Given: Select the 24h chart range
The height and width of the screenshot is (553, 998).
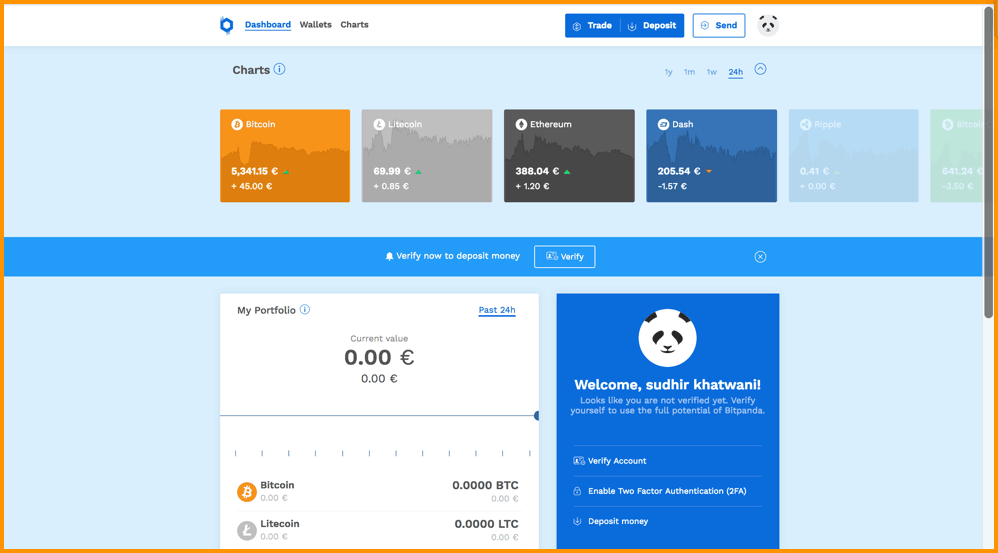Looking at the screenshot, I should coord(736,73).
